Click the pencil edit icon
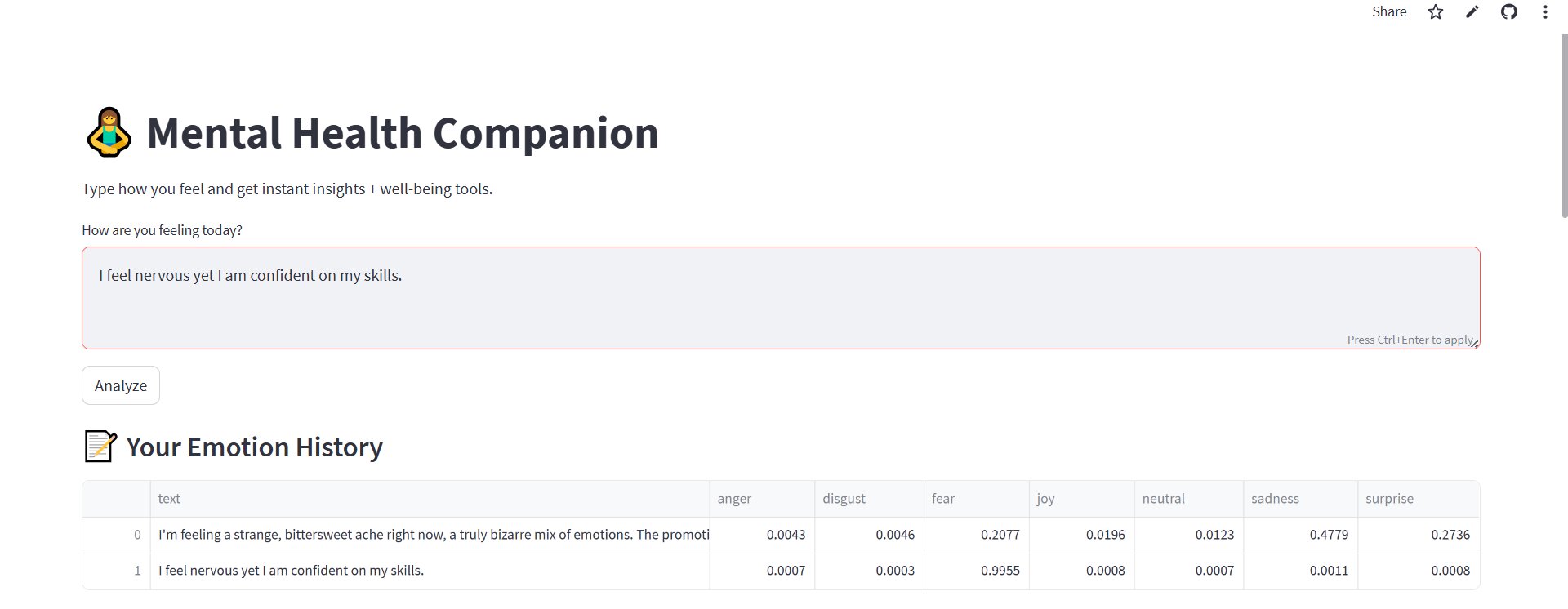The width and height of the screenshot is (1568, 609). [1472, 12]
